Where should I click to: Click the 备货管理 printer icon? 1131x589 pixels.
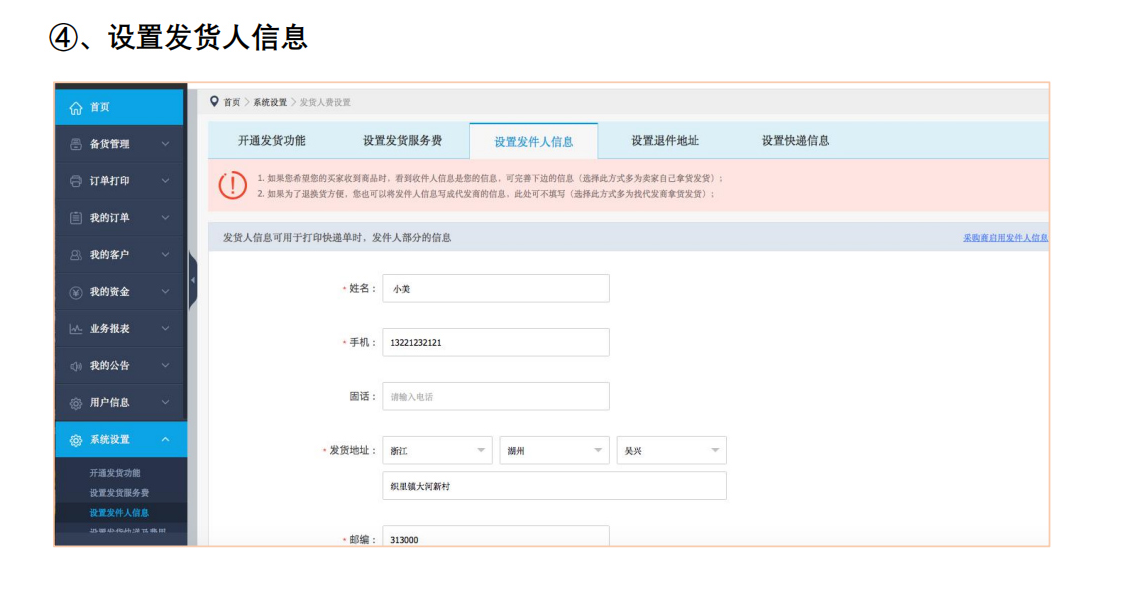click(x=76, y=144)
